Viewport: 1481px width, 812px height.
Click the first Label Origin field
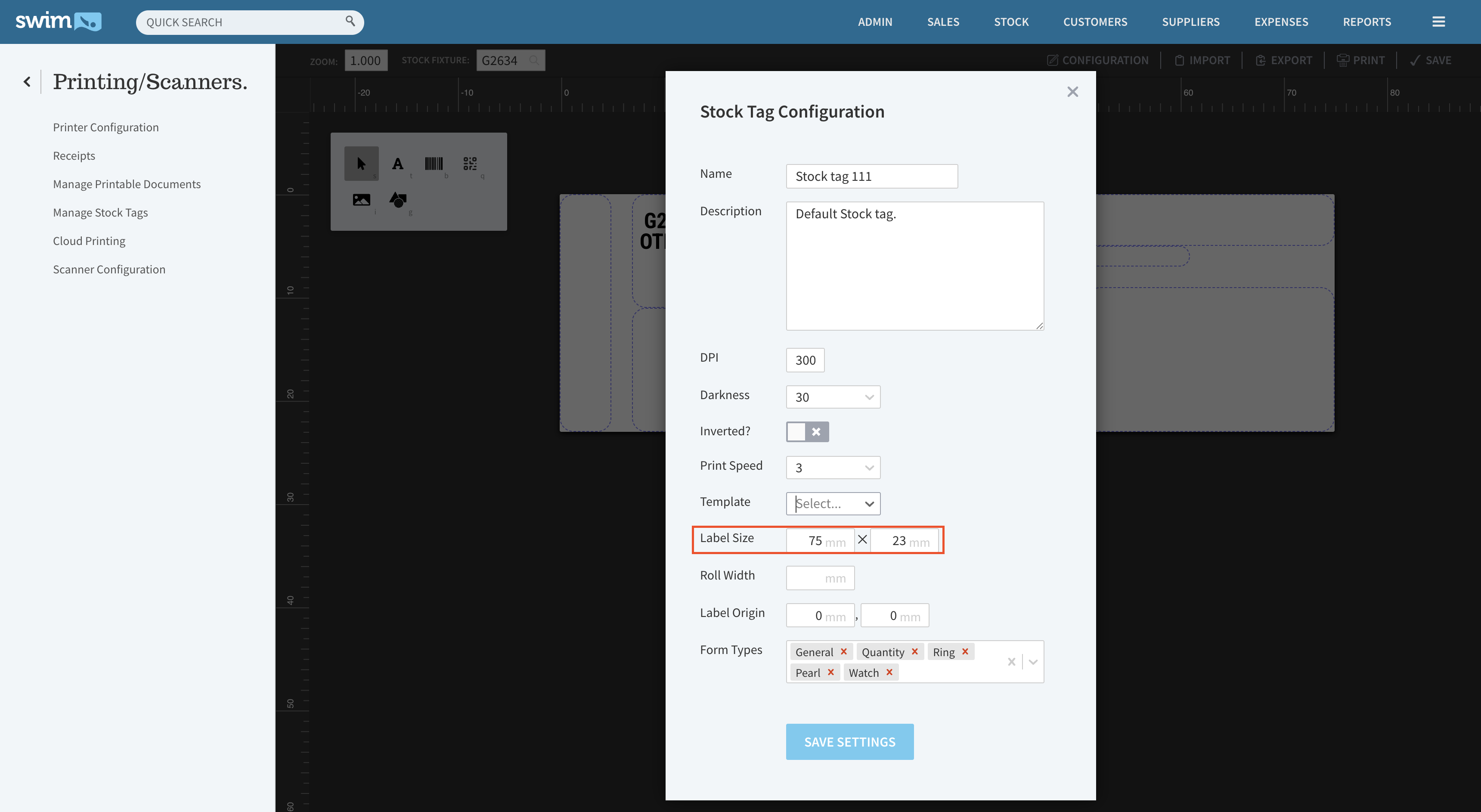click(820, 615)
